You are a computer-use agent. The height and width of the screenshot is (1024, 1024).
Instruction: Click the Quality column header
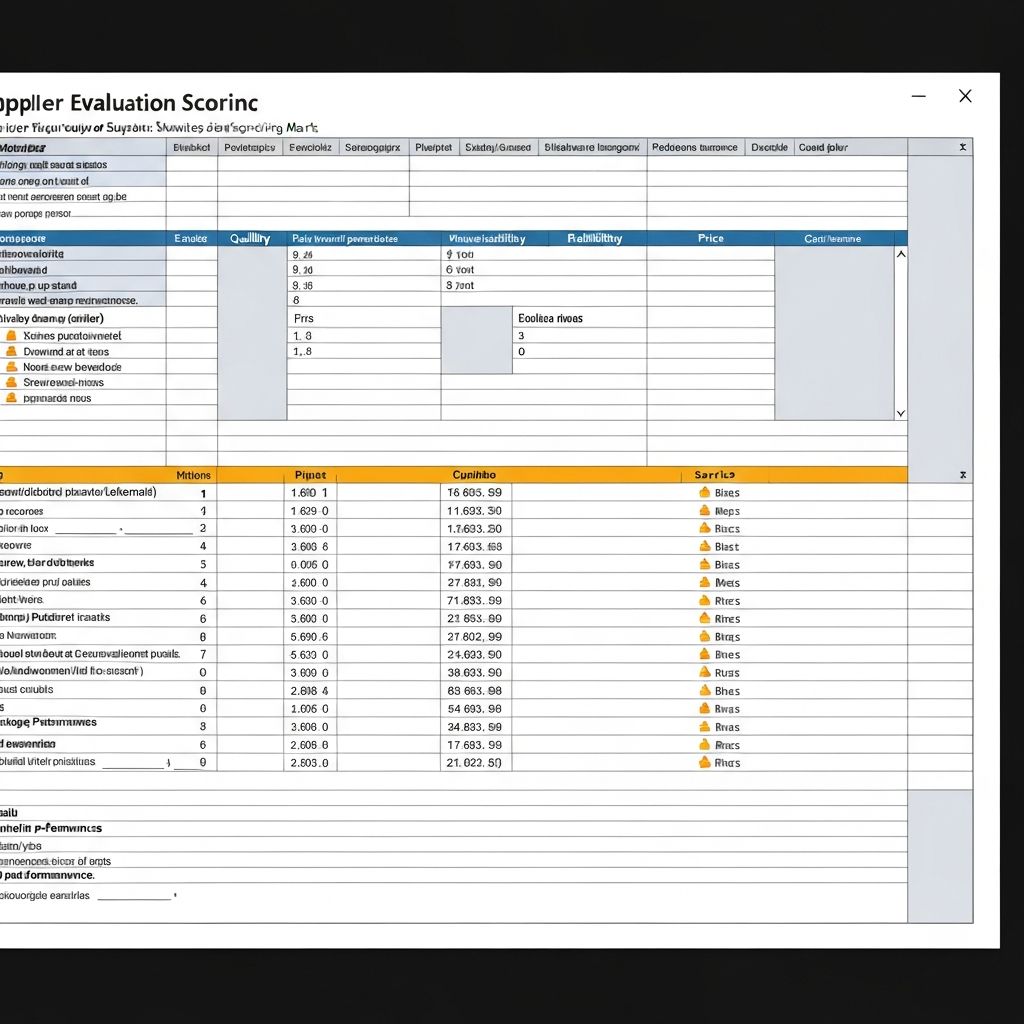(x=250, y=239)
